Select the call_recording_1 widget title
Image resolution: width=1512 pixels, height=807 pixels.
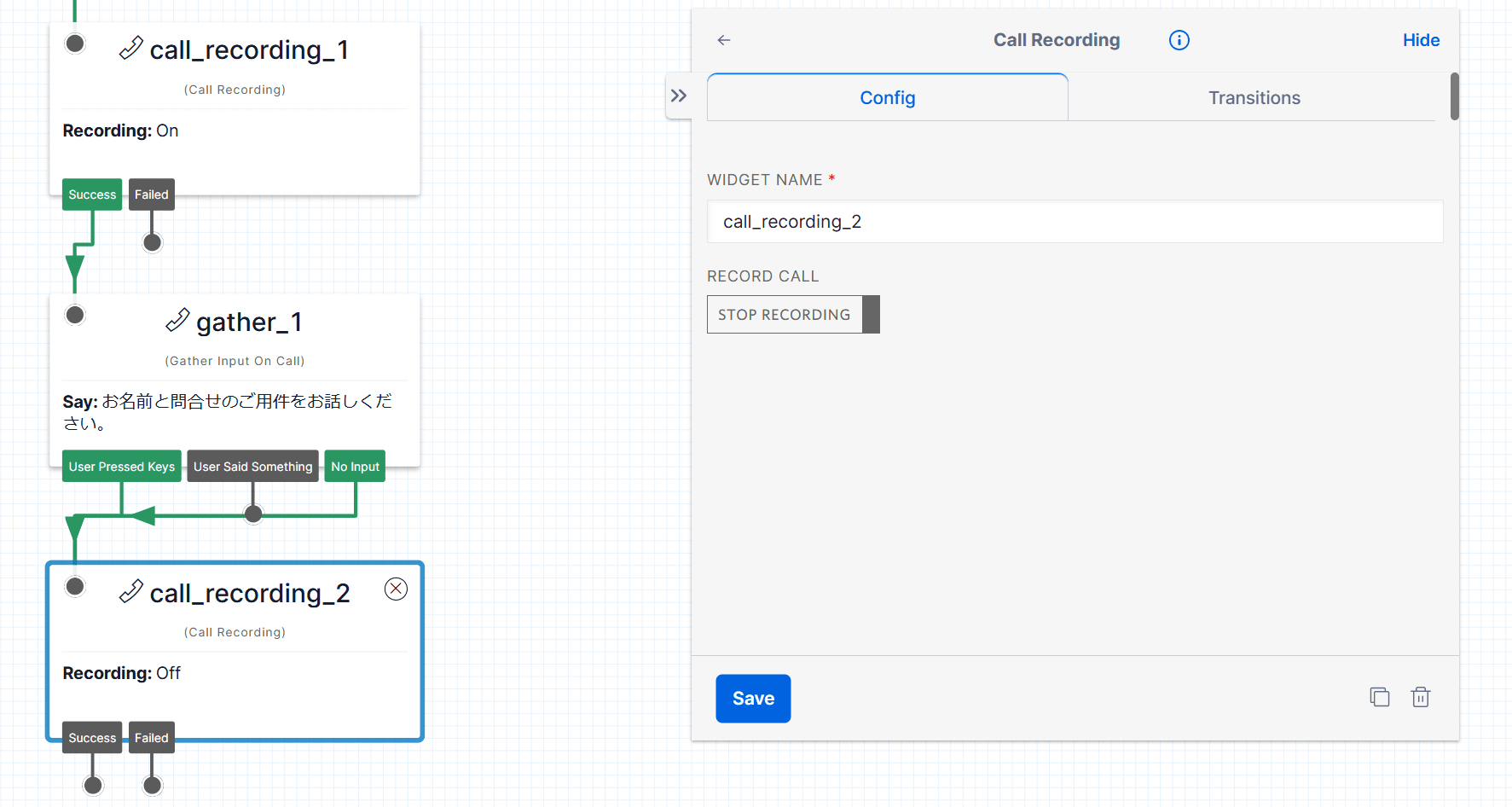click(x=249, y=49)
